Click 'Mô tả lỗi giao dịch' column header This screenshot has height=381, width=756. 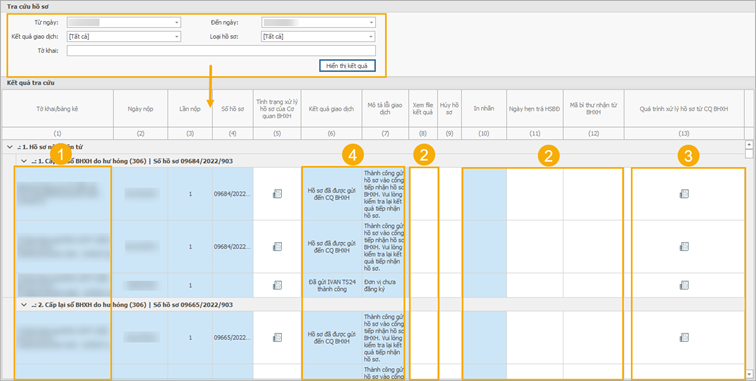click(x=385, y=109)
